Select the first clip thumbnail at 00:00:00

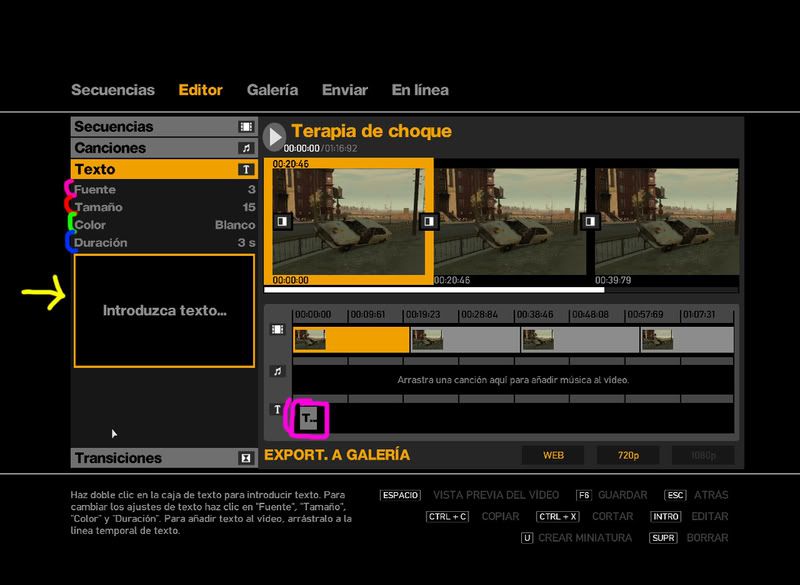coord(348,222)
